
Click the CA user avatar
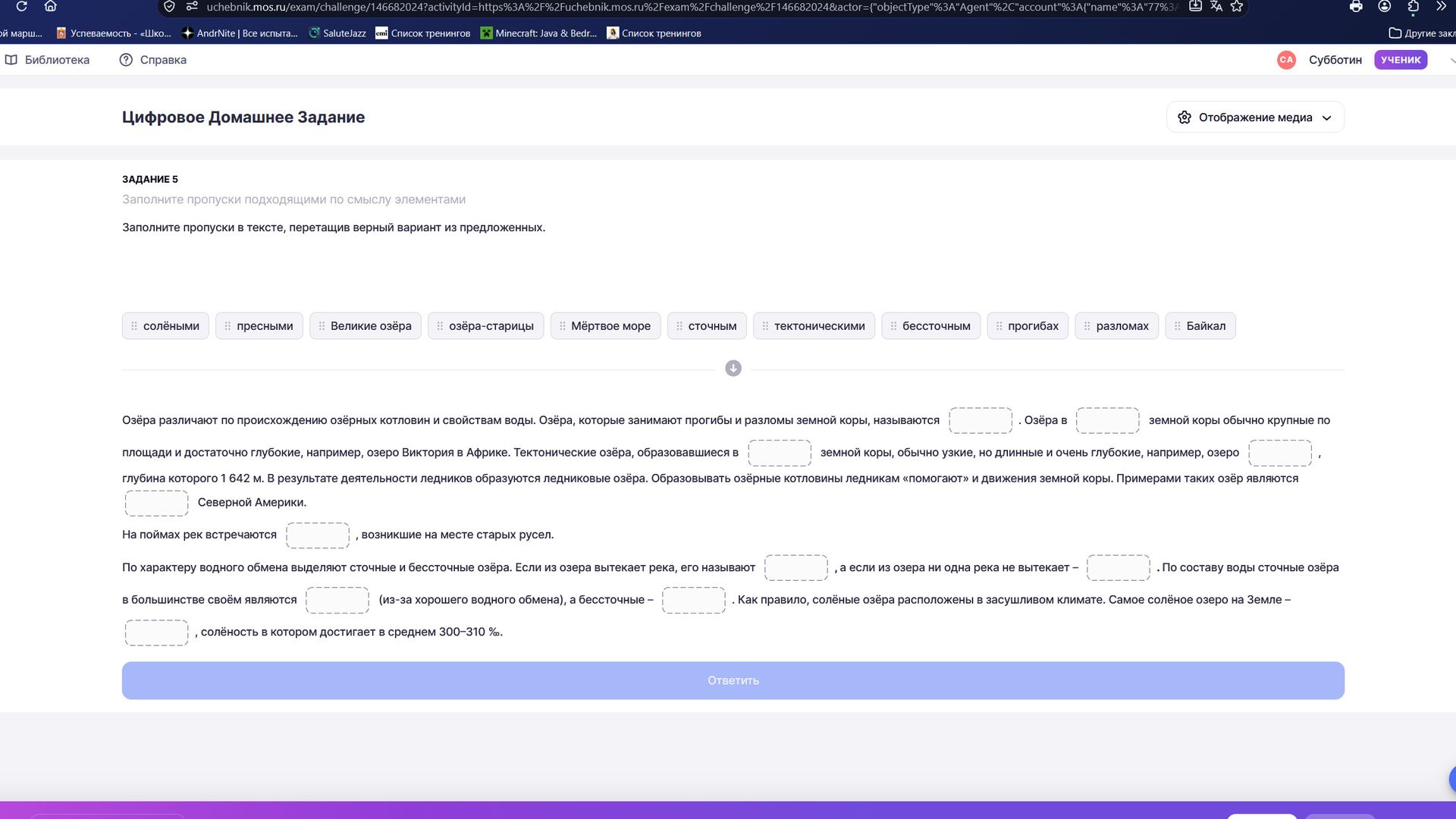pos(1286,60)
